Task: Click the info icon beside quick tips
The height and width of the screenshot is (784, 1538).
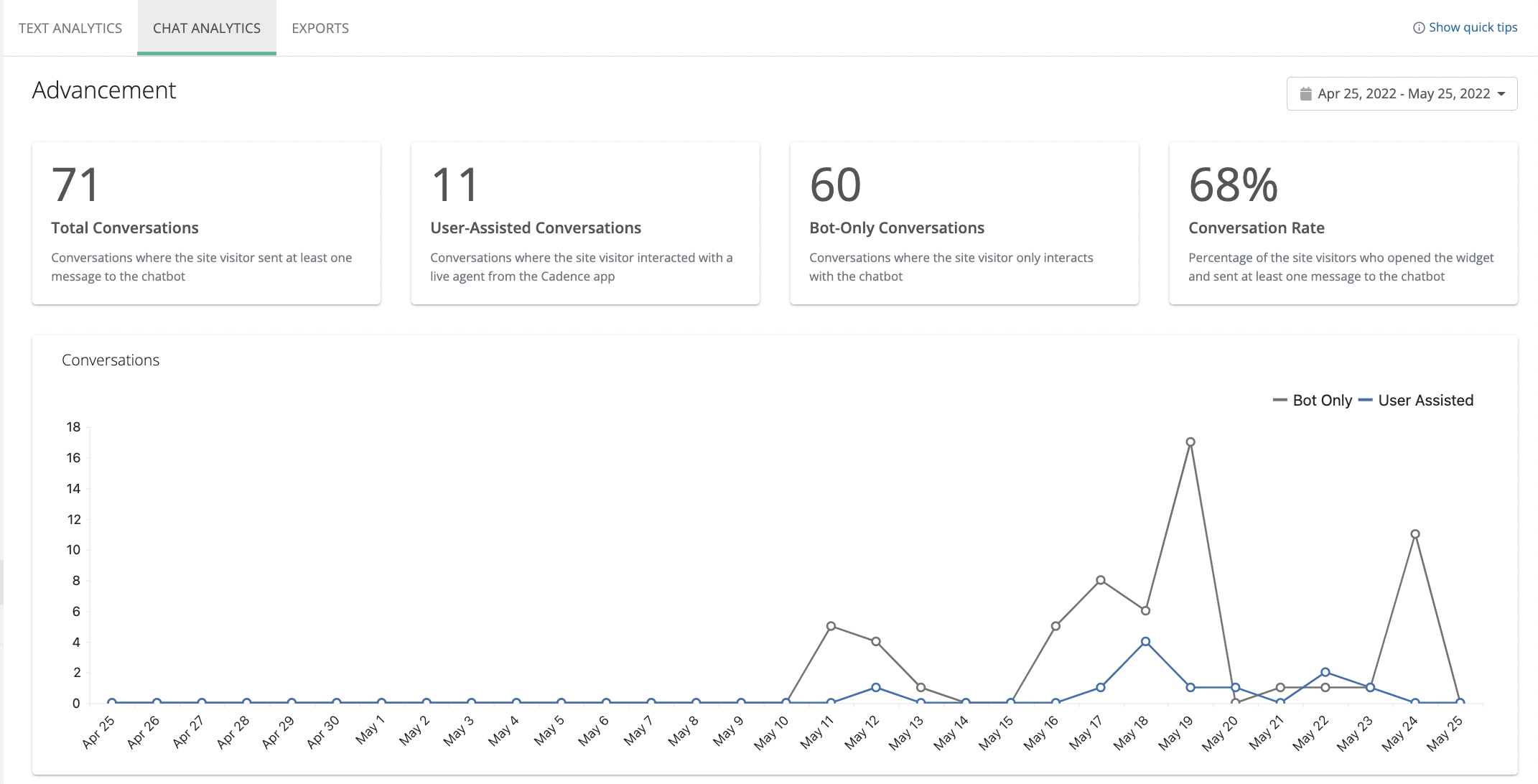Action: point(1418,28)
